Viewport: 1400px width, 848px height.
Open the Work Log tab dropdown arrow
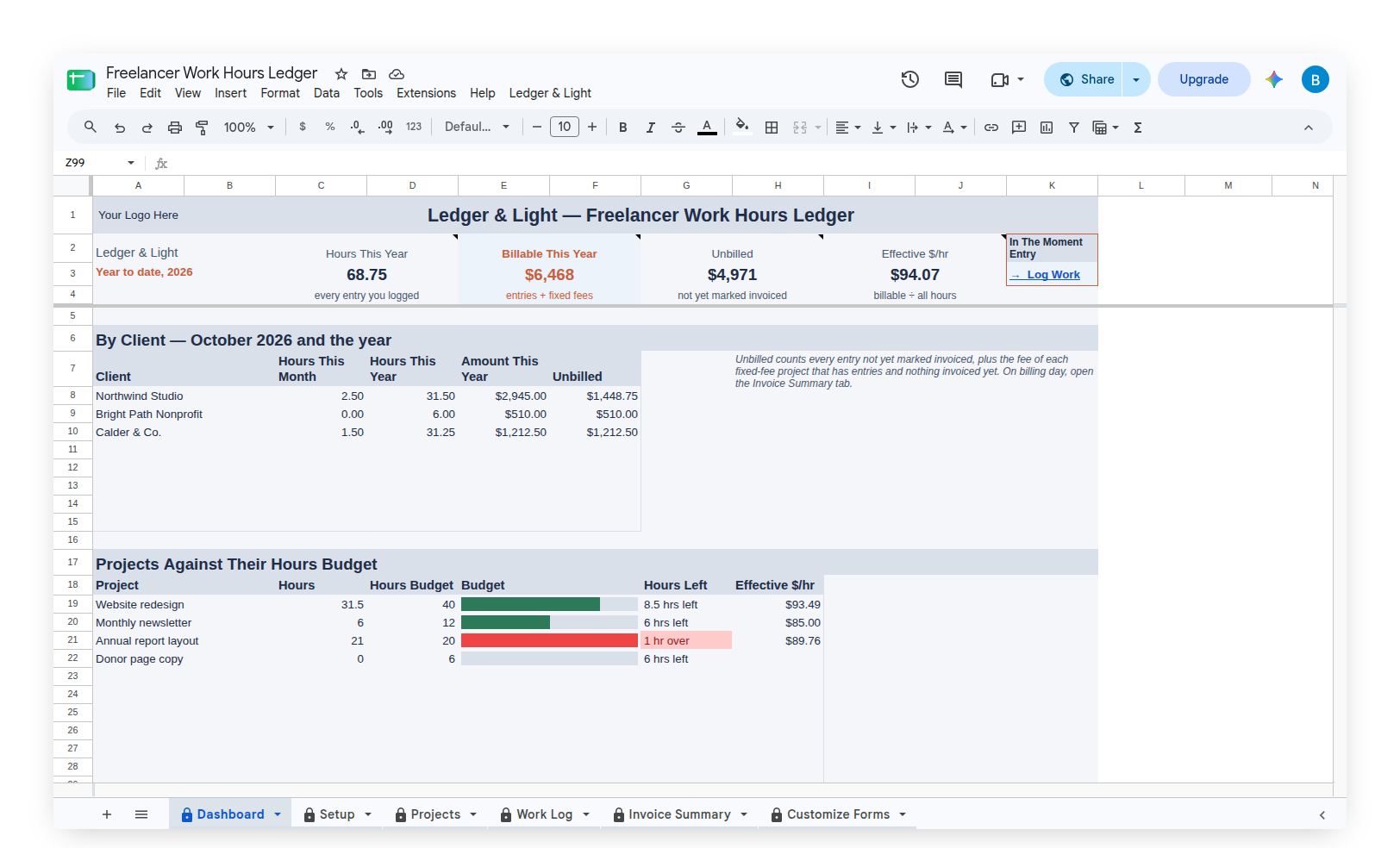pyautogui.click(x=586, y=814)
